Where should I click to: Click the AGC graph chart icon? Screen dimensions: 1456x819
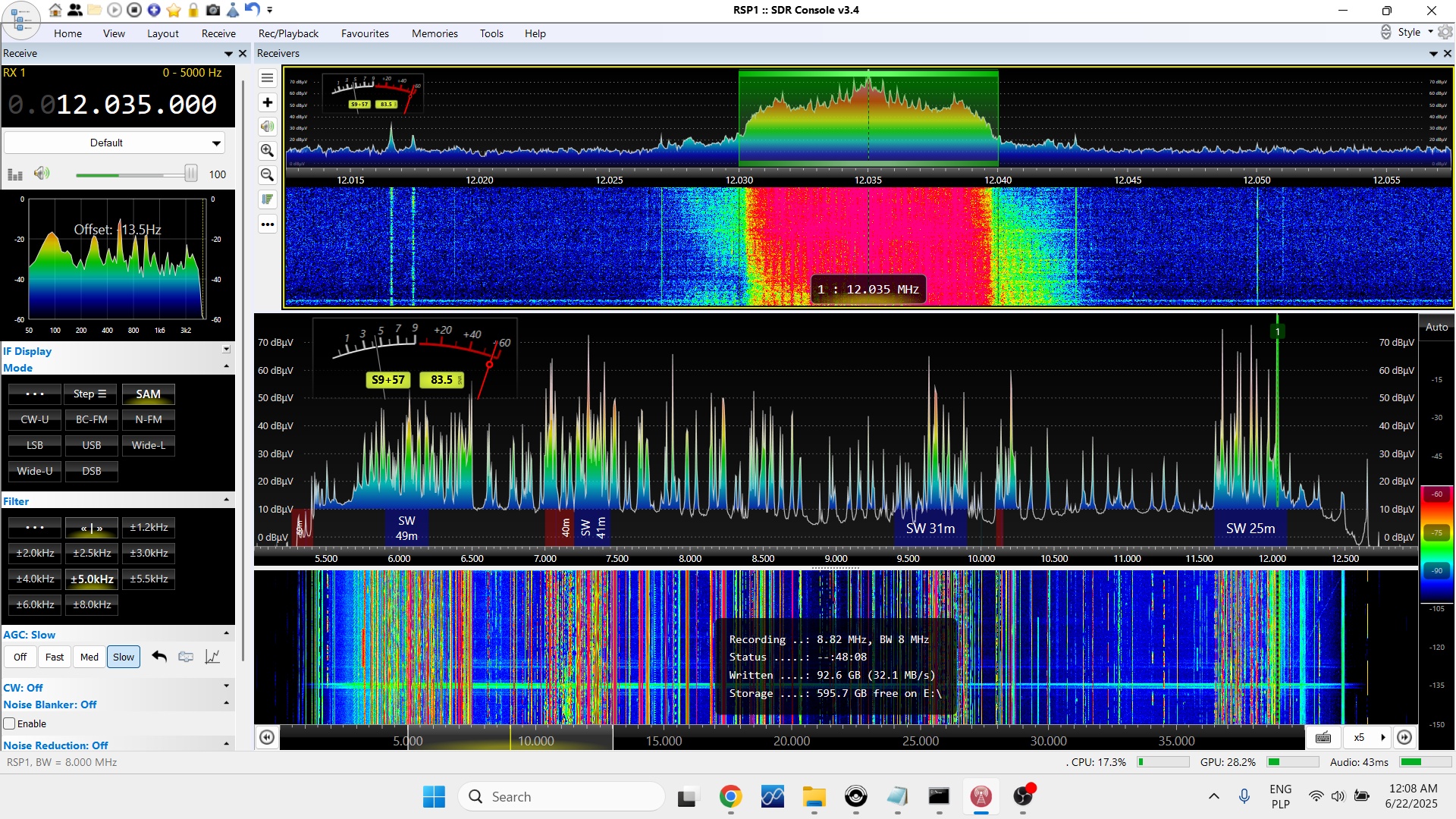212,657
